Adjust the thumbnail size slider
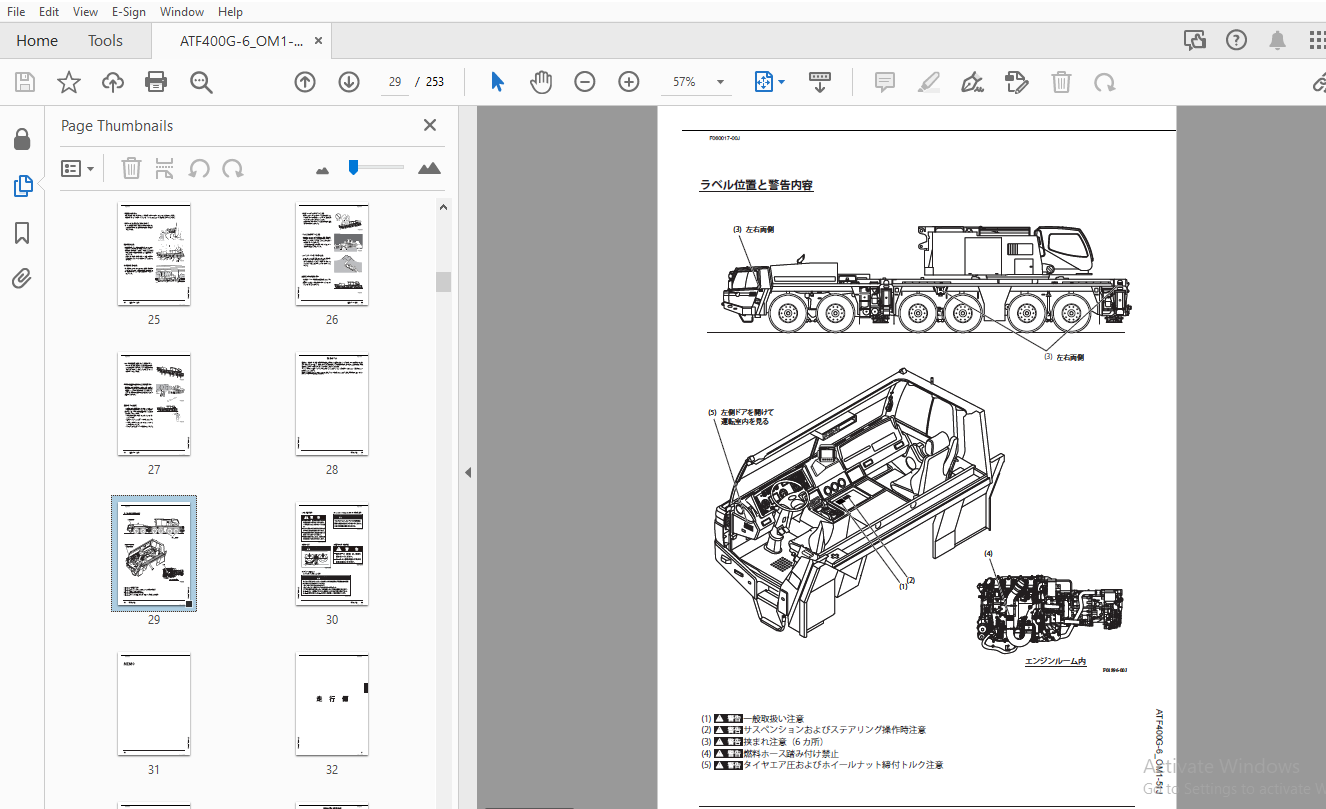The height and width of the screenshot is (809, 1326). click(353, 167)
